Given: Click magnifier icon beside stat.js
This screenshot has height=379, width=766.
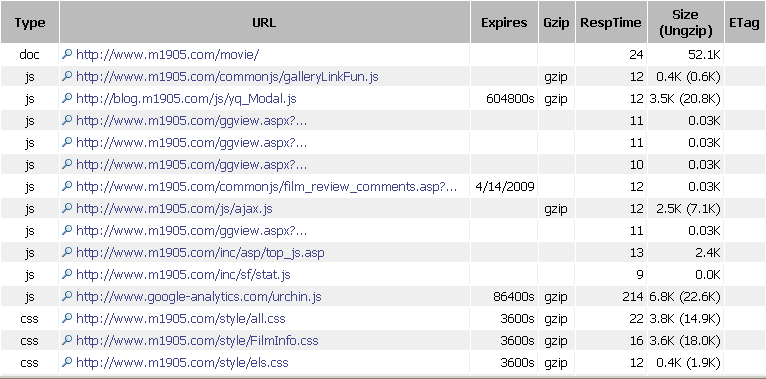Looking at the screenshot, I should 67,274.
